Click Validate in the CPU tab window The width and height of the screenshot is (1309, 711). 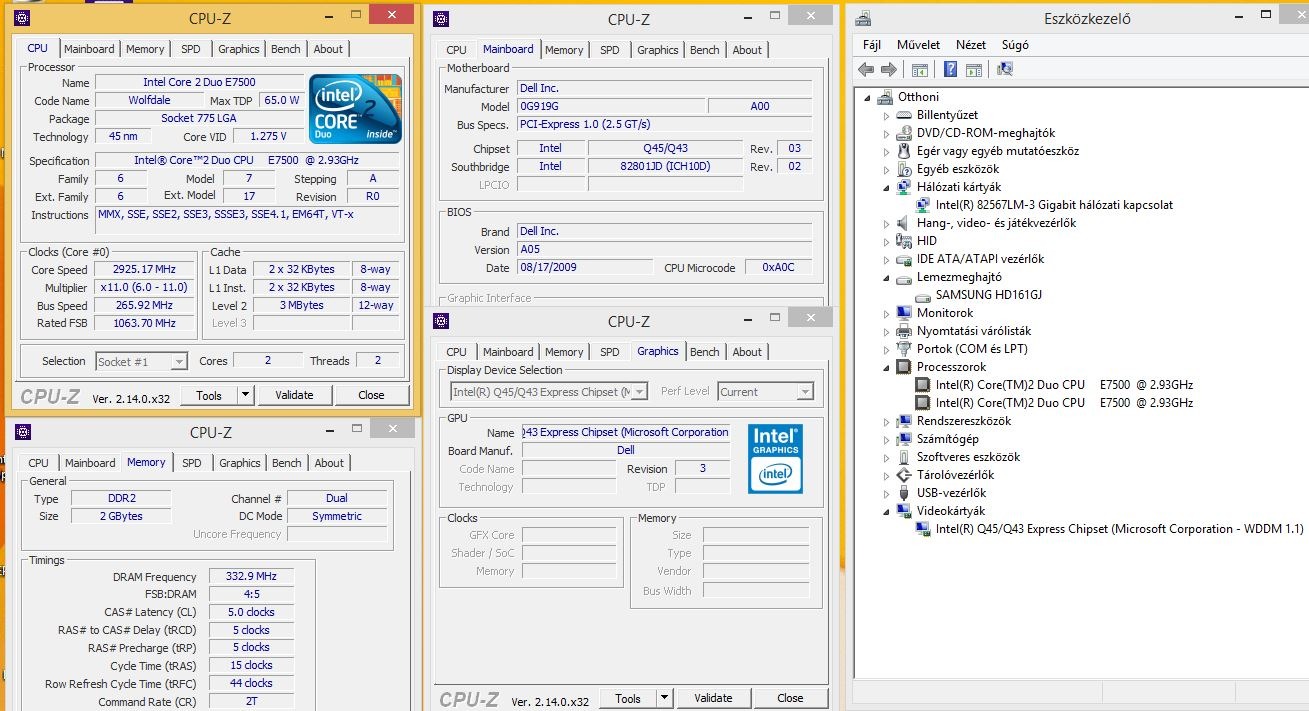(x=294, y=395)
